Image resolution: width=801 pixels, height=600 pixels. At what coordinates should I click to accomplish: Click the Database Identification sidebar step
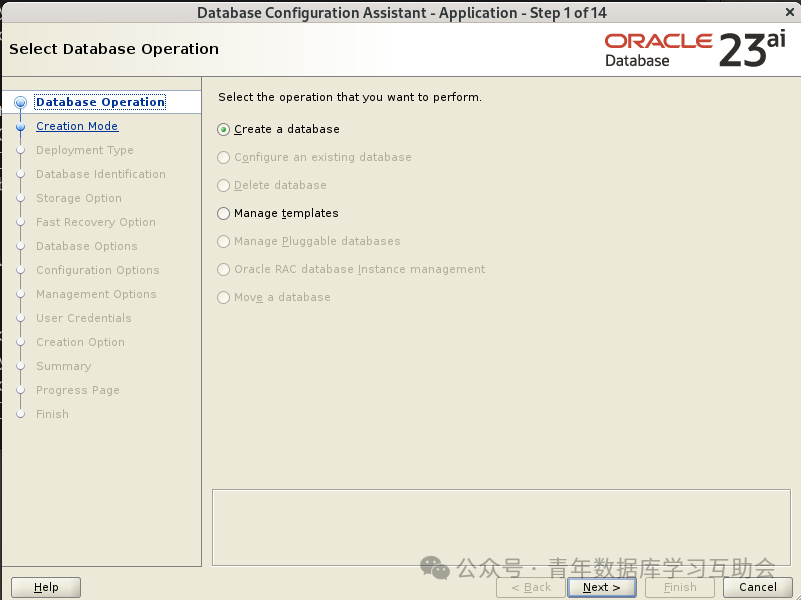(101, 174)
